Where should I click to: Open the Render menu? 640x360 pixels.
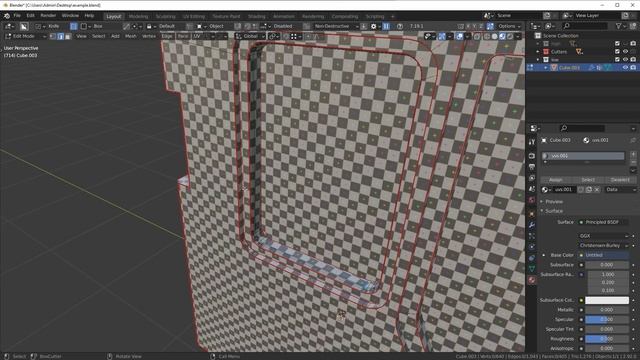[48, 16]
